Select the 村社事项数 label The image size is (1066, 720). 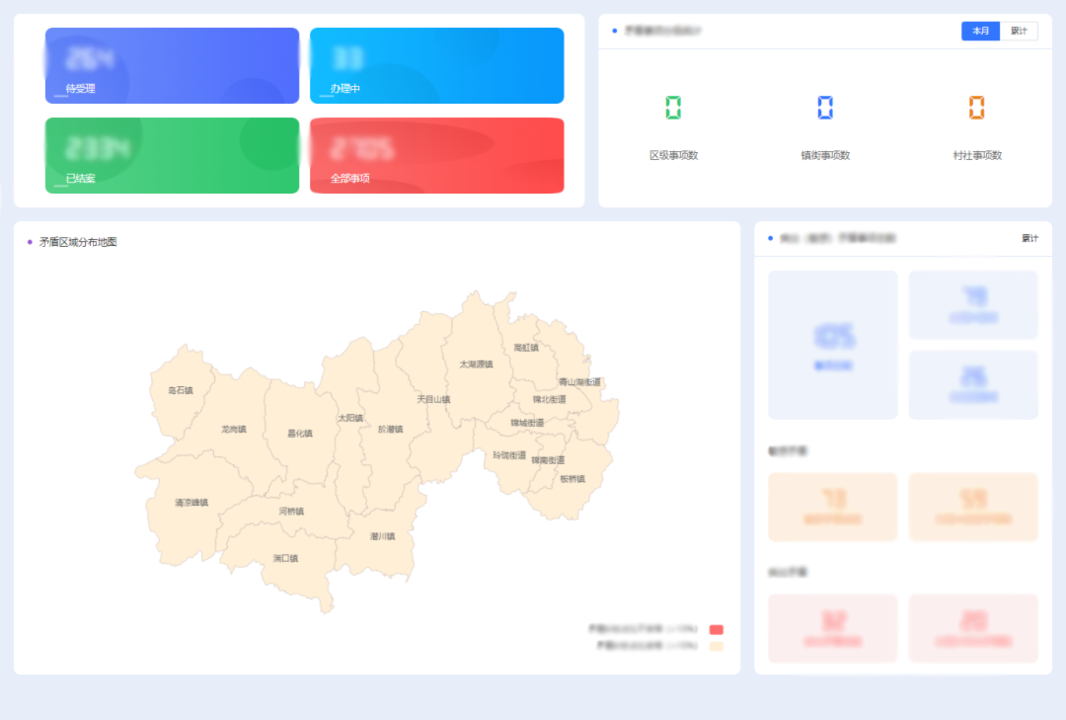[x=977, y=155]
